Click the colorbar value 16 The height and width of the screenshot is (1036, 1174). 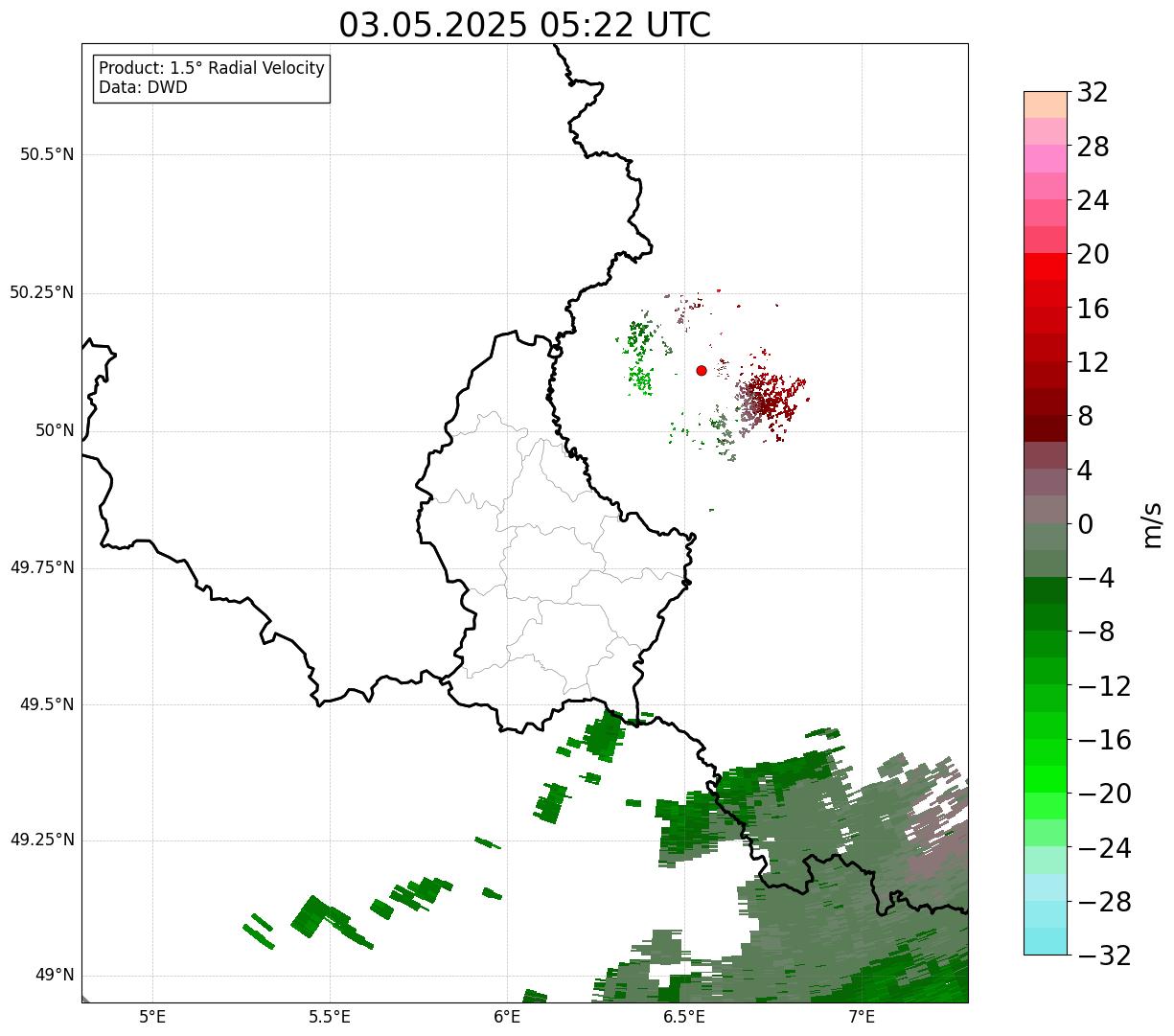coord(1093,308)
